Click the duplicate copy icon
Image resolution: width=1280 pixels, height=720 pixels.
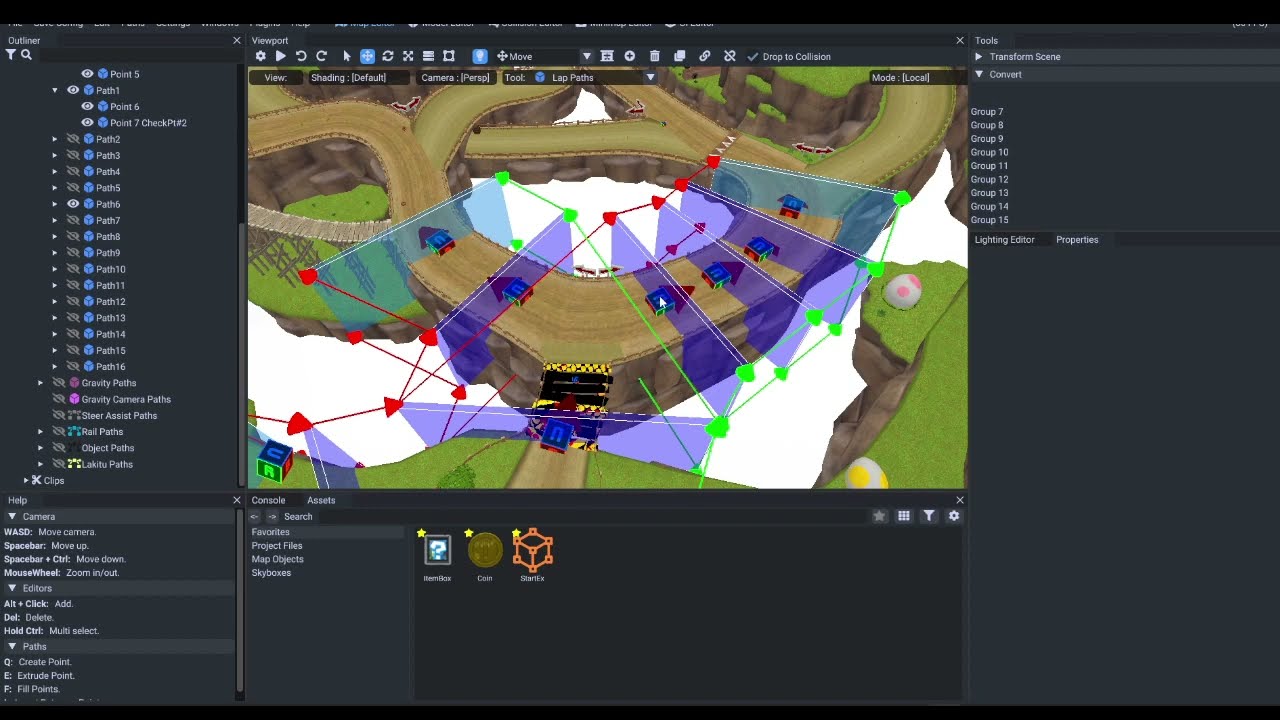coord(680,57)
